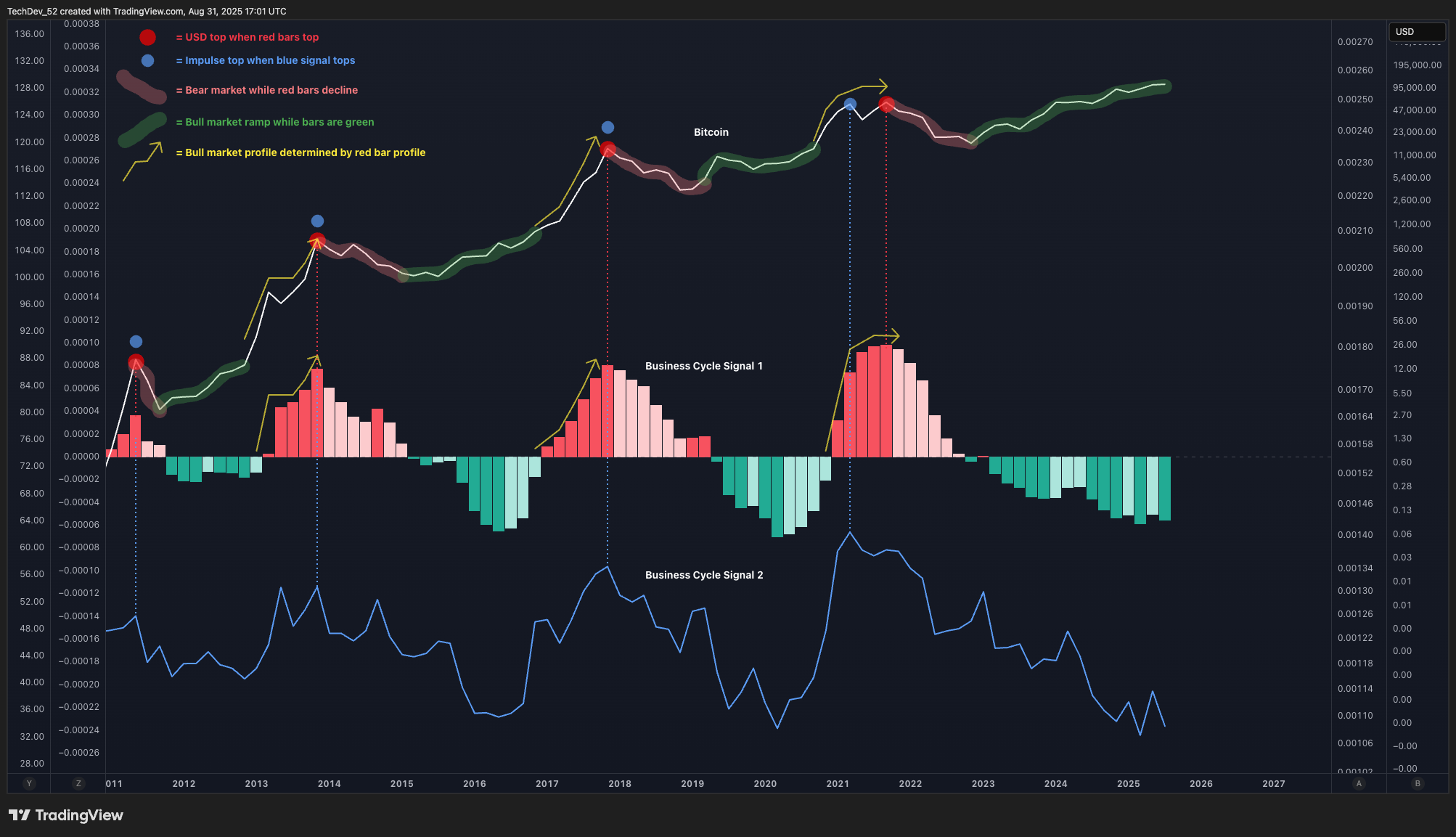Click the green bull-market ramp swatch in the legend

tap(142, 121)
